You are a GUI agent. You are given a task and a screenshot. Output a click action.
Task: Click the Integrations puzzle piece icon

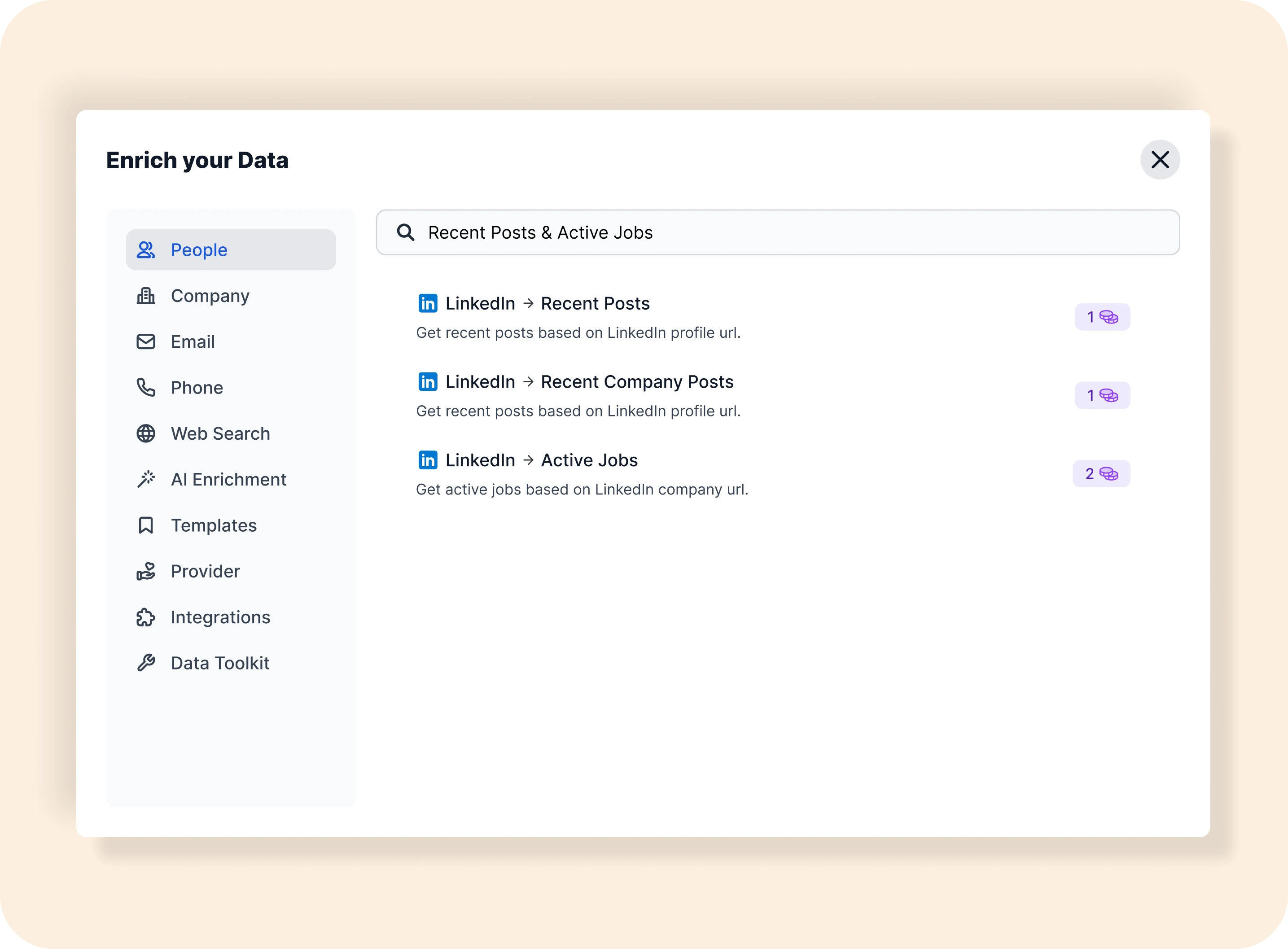point(146,617)
